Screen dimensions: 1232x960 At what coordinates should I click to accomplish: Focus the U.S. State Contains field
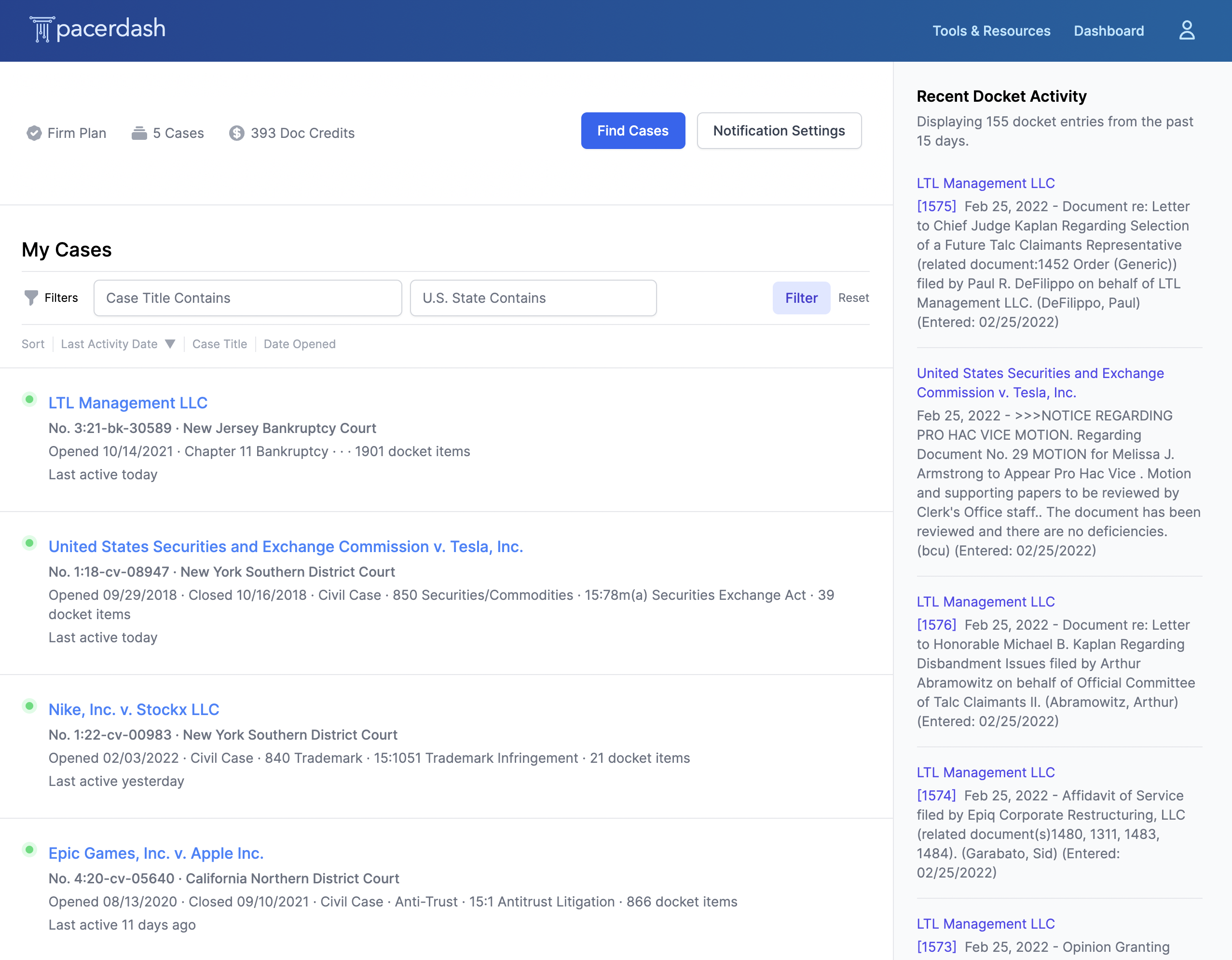[x=533, y=297]
